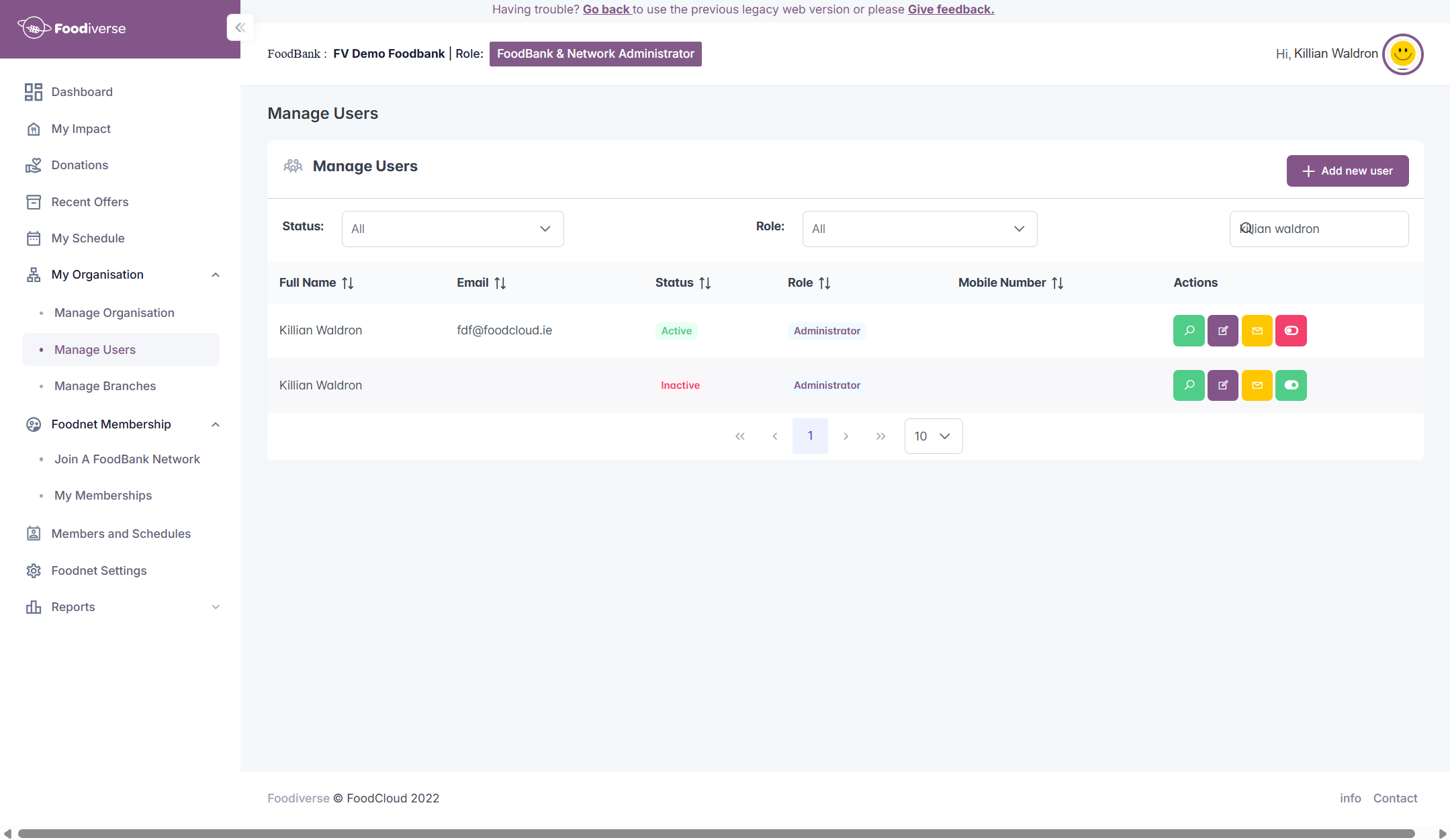Sort users by Status column arrows
The width and height of the screenshot is (1450, 840).
[x=705, y=283]
